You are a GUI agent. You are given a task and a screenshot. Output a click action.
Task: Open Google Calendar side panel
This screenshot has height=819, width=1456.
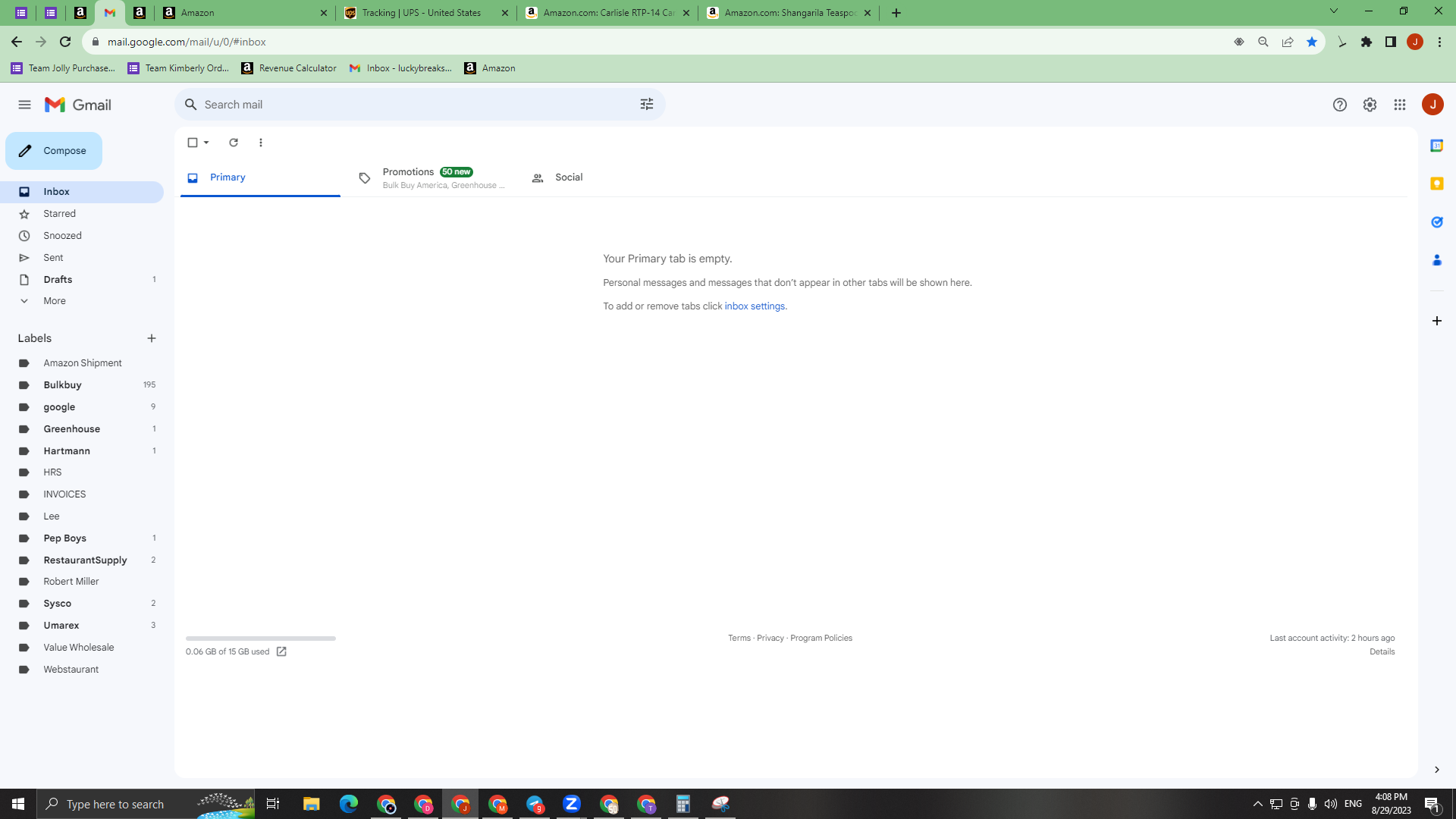coord(1436,146)
